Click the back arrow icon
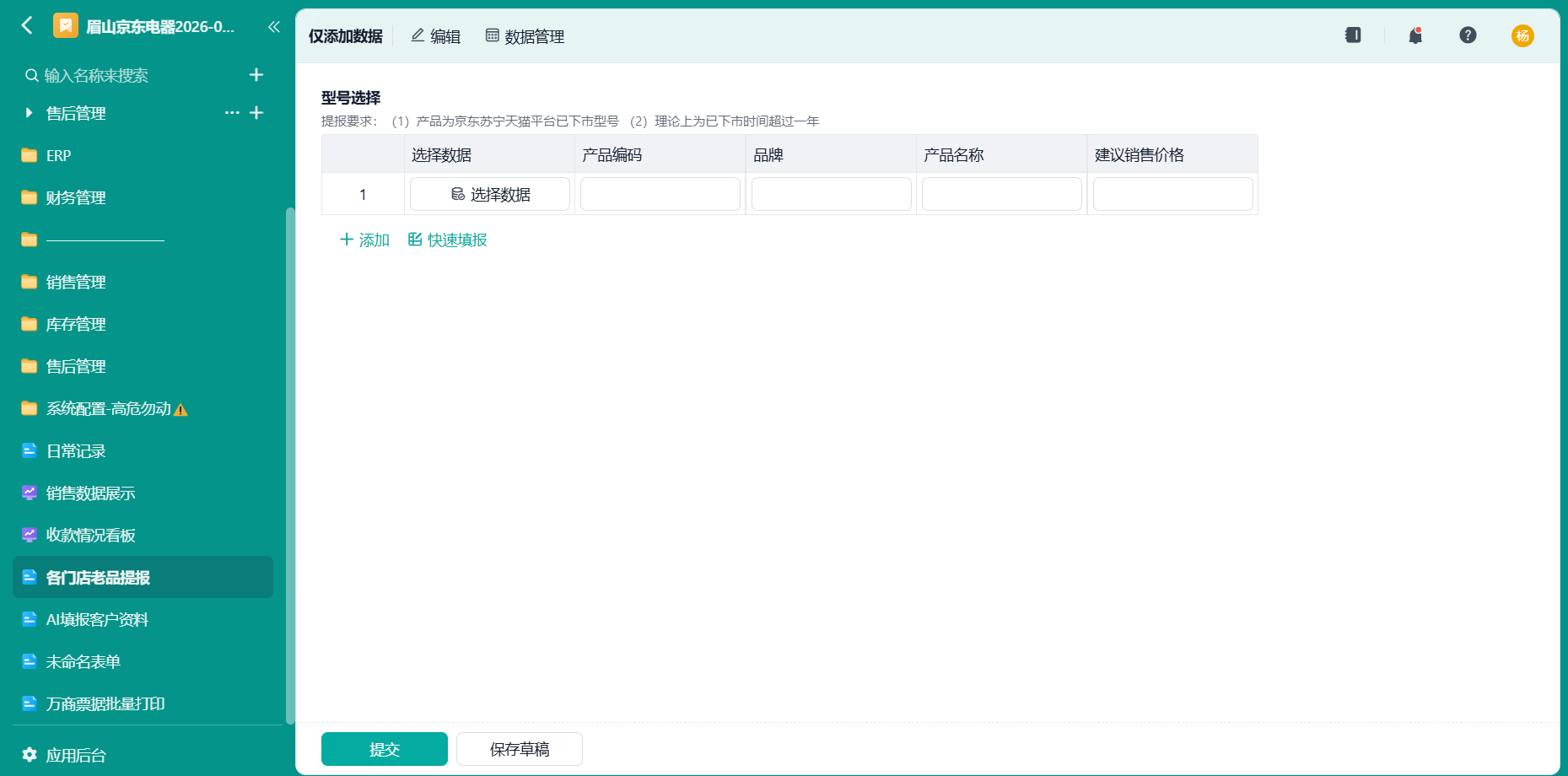The width and height of the screenshot is (1568, 776). click(x=27, y=26)
